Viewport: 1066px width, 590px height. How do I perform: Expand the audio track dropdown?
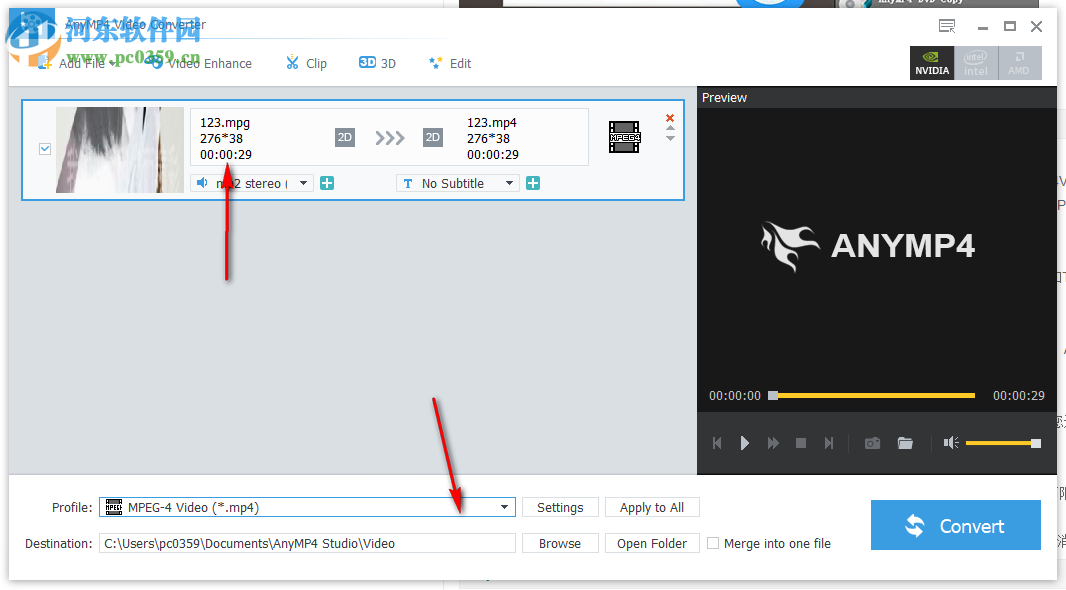click(x=303, y=183)
